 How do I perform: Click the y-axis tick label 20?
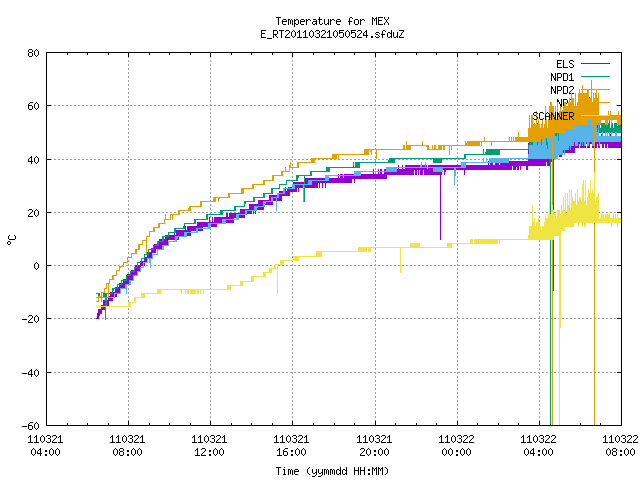pyautogui.click(x=33, y=213)
